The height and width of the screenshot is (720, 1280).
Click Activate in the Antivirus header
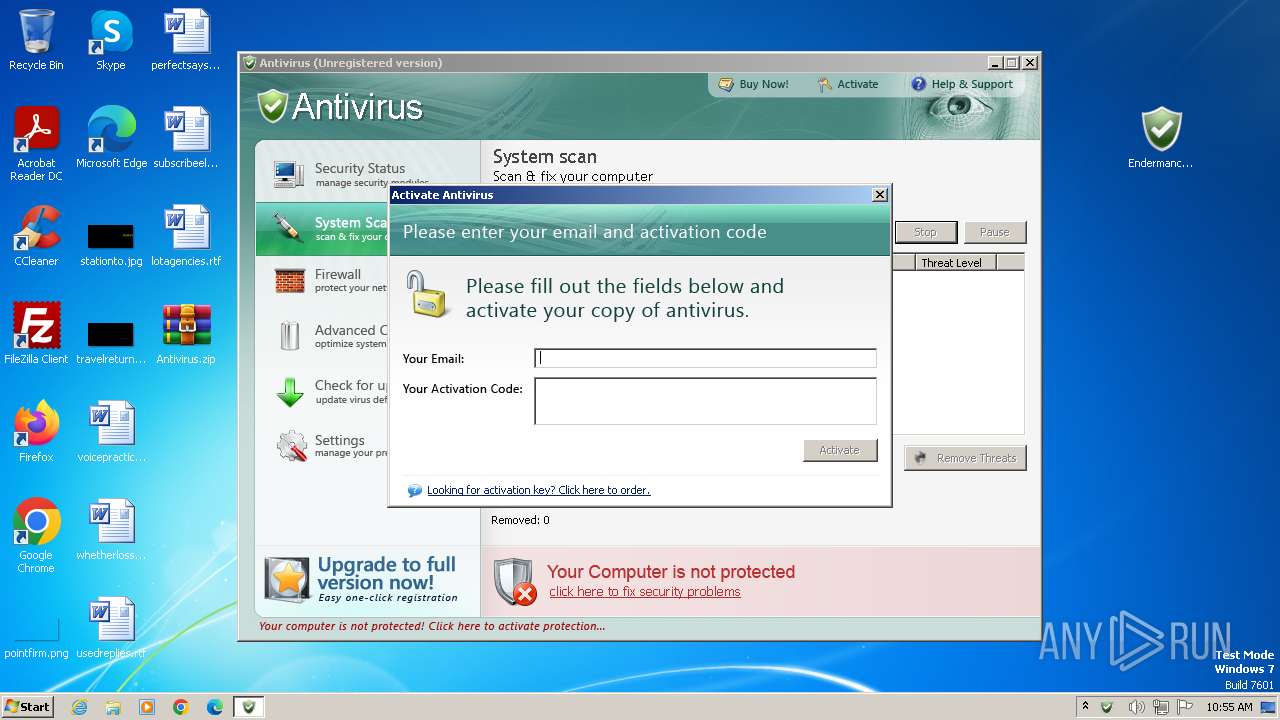pyautogui.click(x=848, y=84)
